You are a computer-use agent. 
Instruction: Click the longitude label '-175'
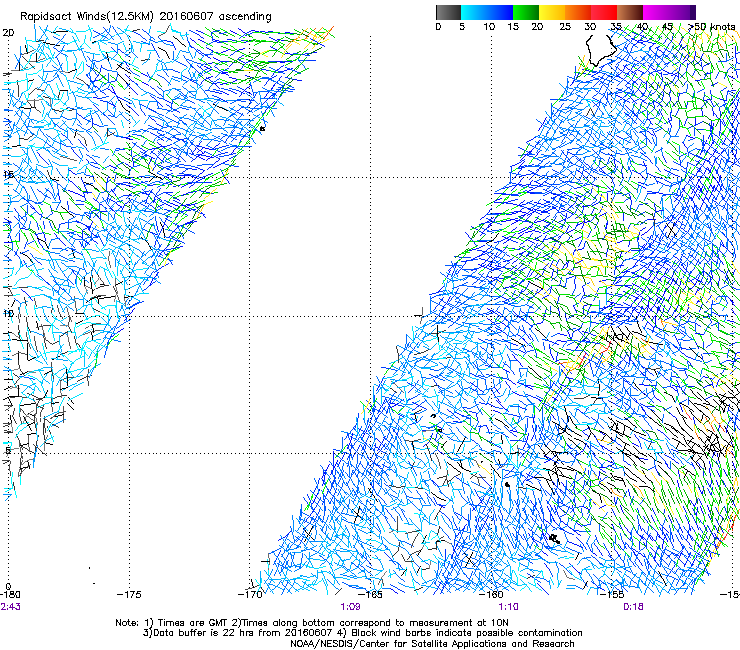tap(129, 594)
